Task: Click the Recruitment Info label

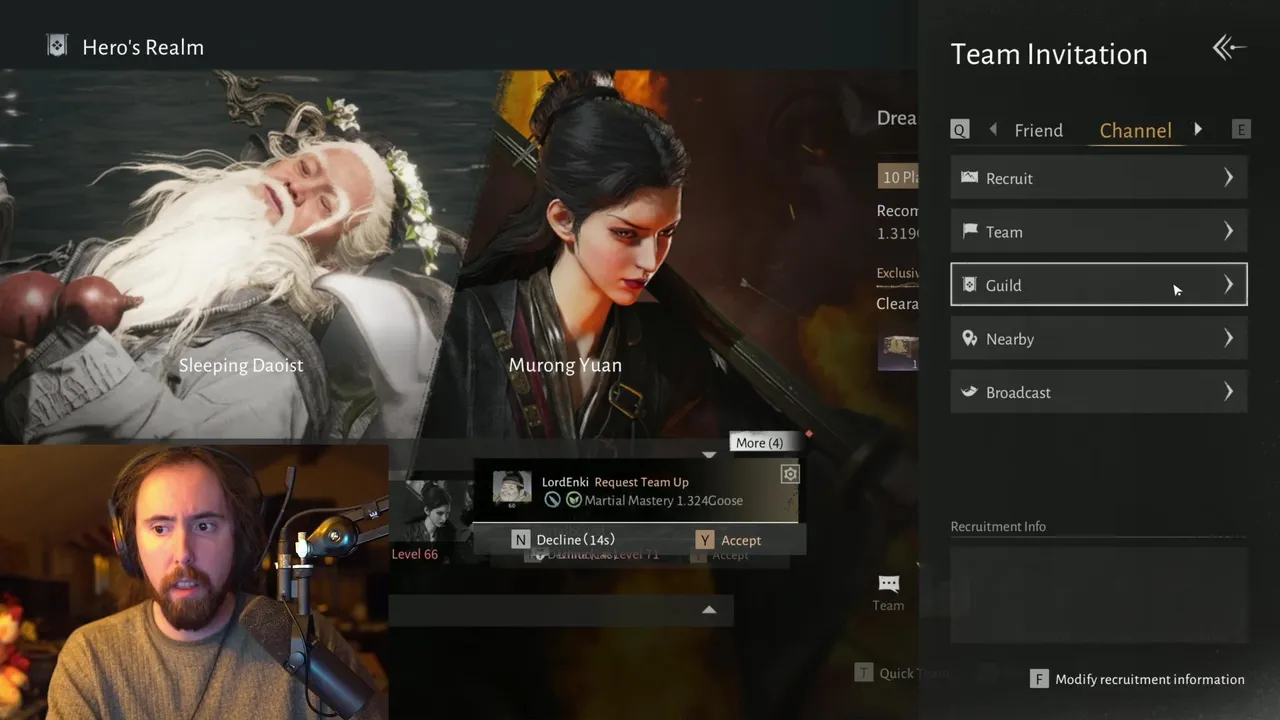Action: 998,526
